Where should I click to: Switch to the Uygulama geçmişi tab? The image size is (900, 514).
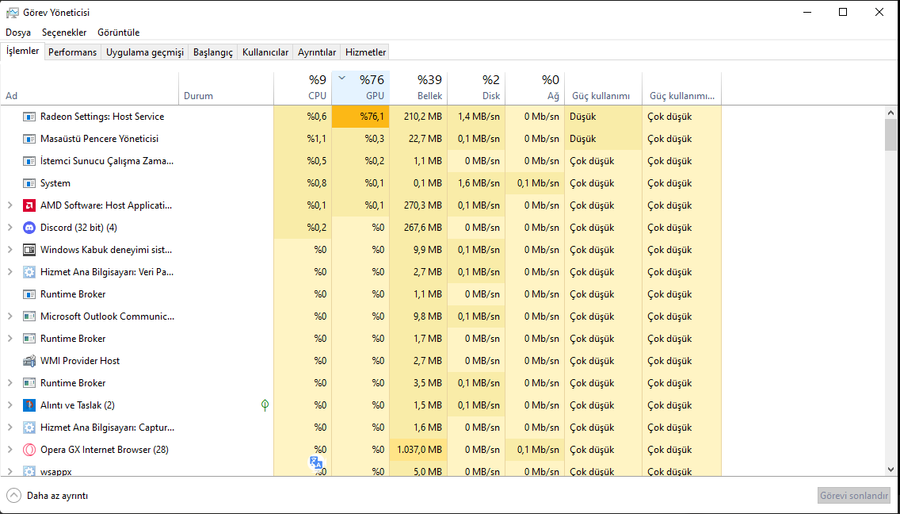click(145, 52)
